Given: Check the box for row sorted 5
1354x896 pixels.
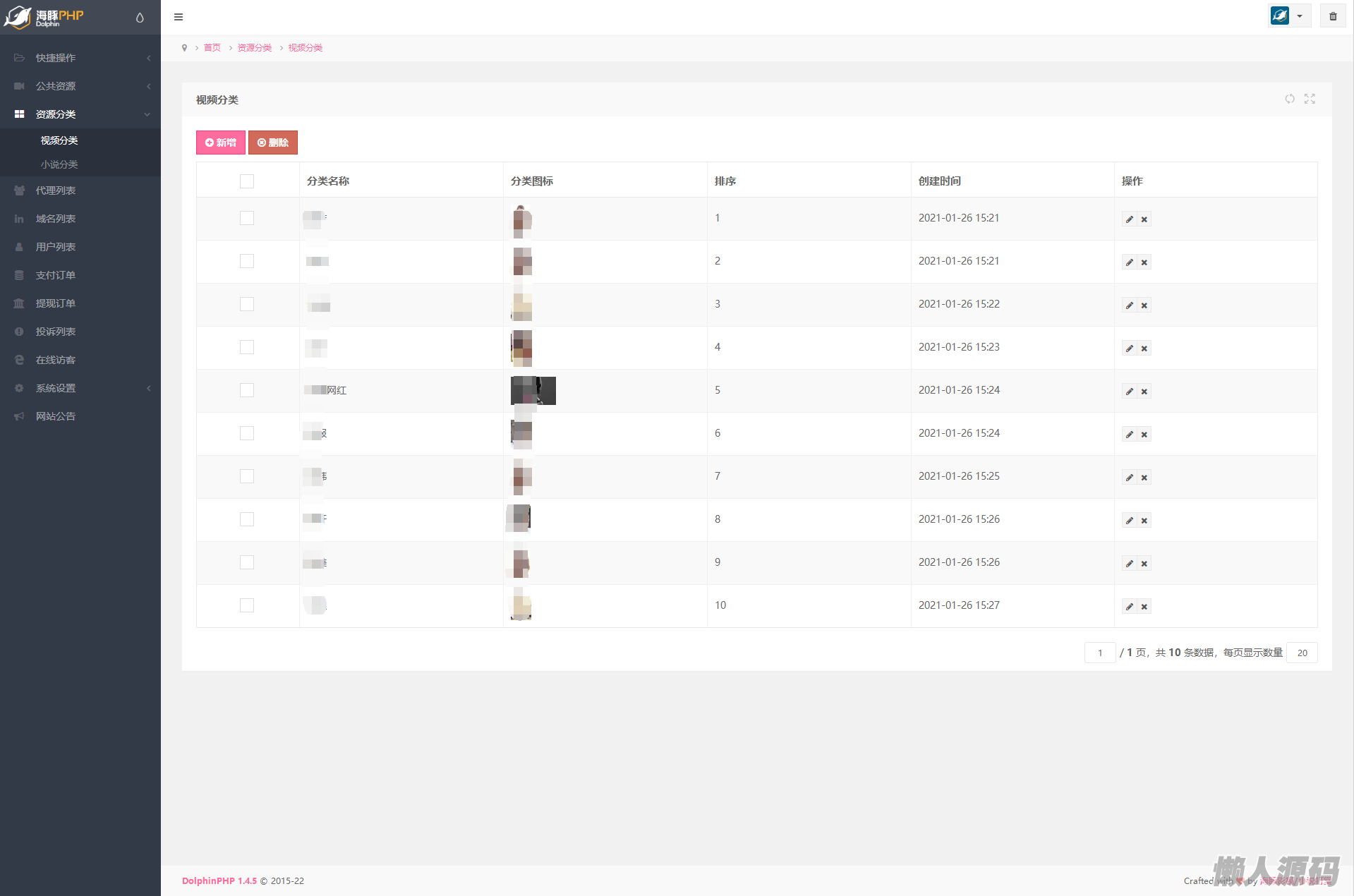Looking at the screenshot, I should 247,390.
